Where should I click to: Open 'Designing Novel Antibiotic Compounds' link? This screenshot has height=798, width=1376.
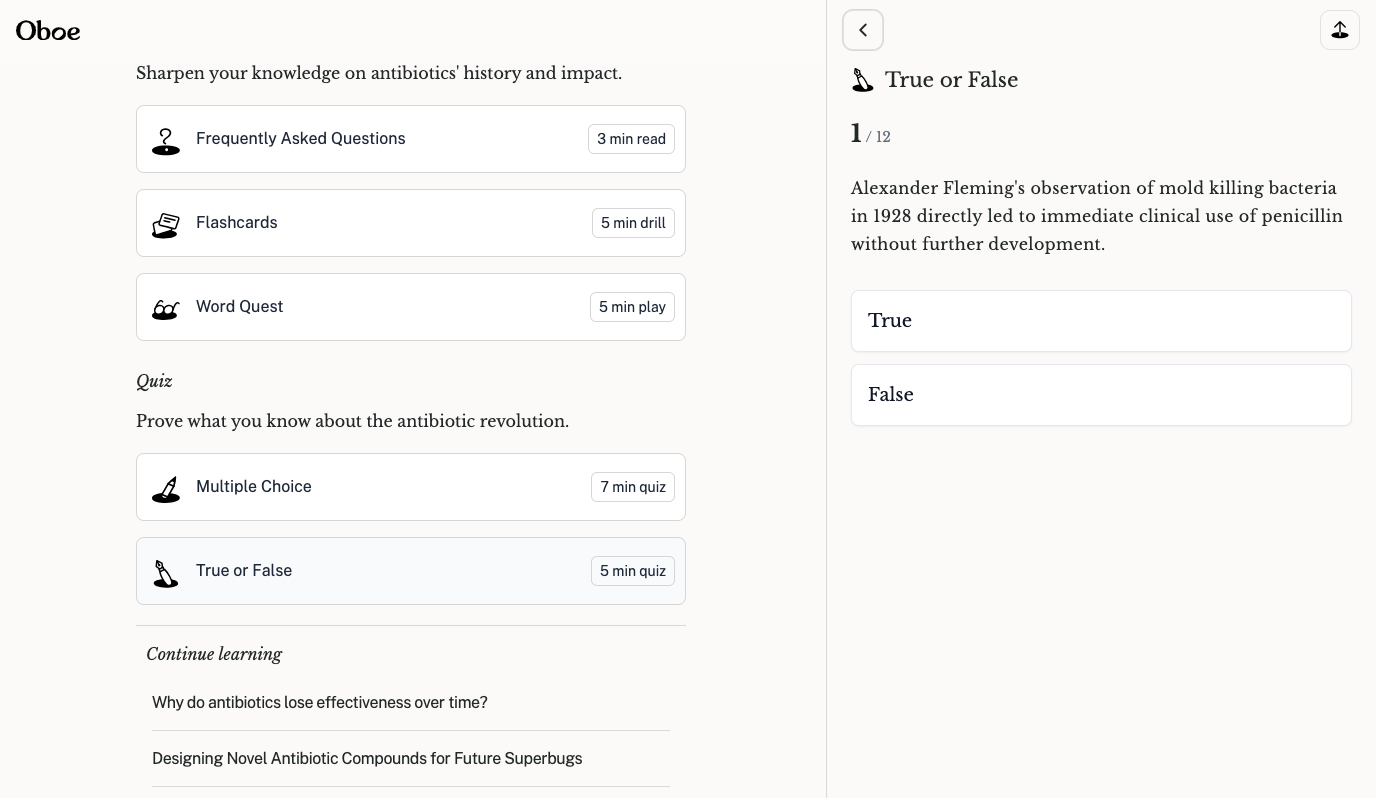point(367,758)
